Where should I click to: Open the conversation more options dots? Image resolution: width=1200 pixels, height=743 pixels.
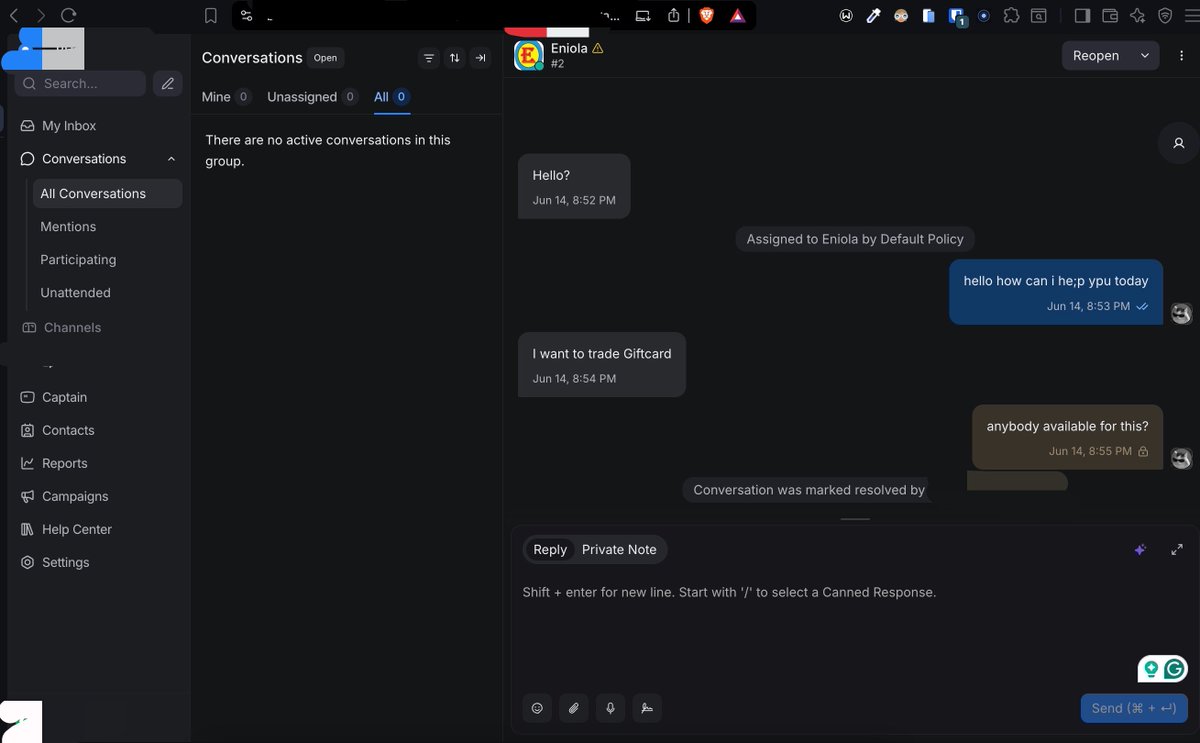click(1181, 56)
